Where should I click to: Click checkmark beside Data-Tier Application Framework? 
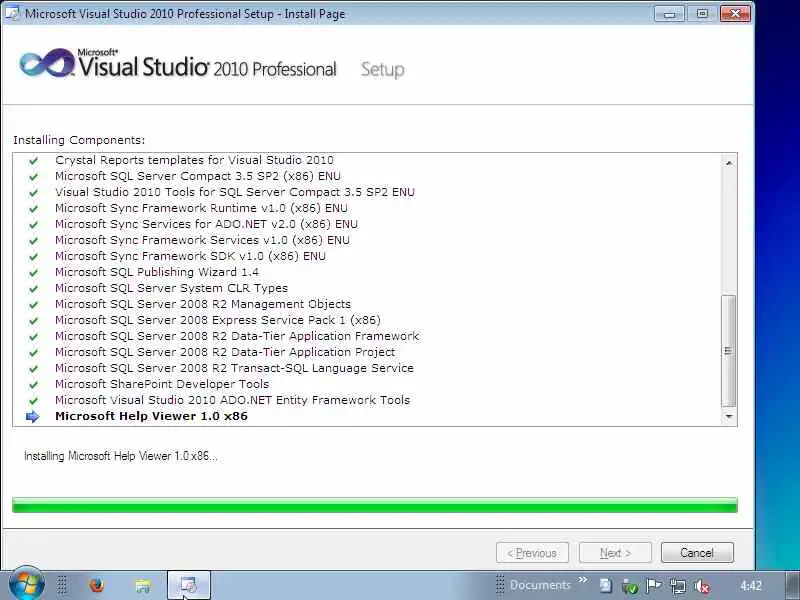click(x=33, y=336)
